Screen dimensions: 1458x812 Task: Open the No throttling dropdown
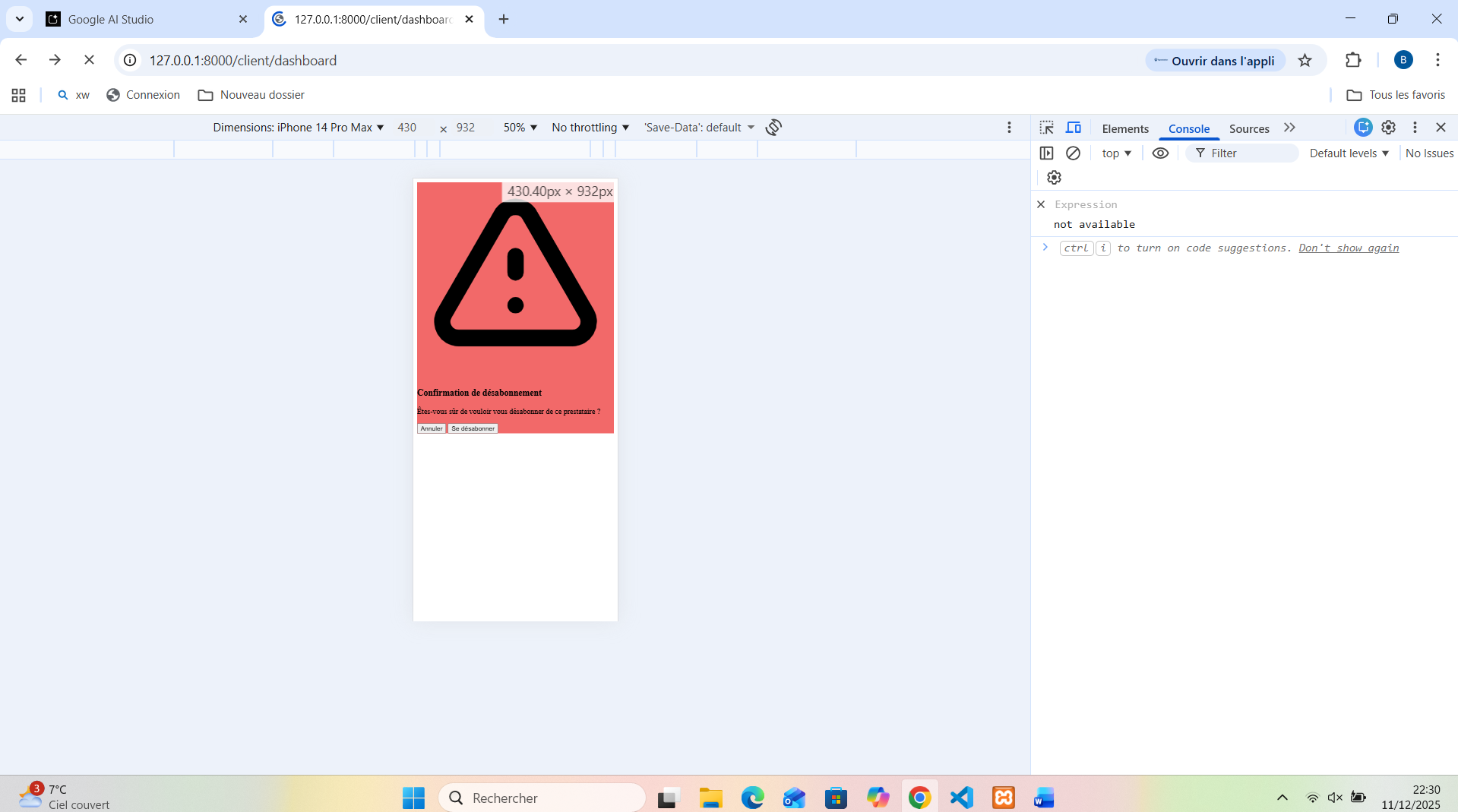coord(590,128)
